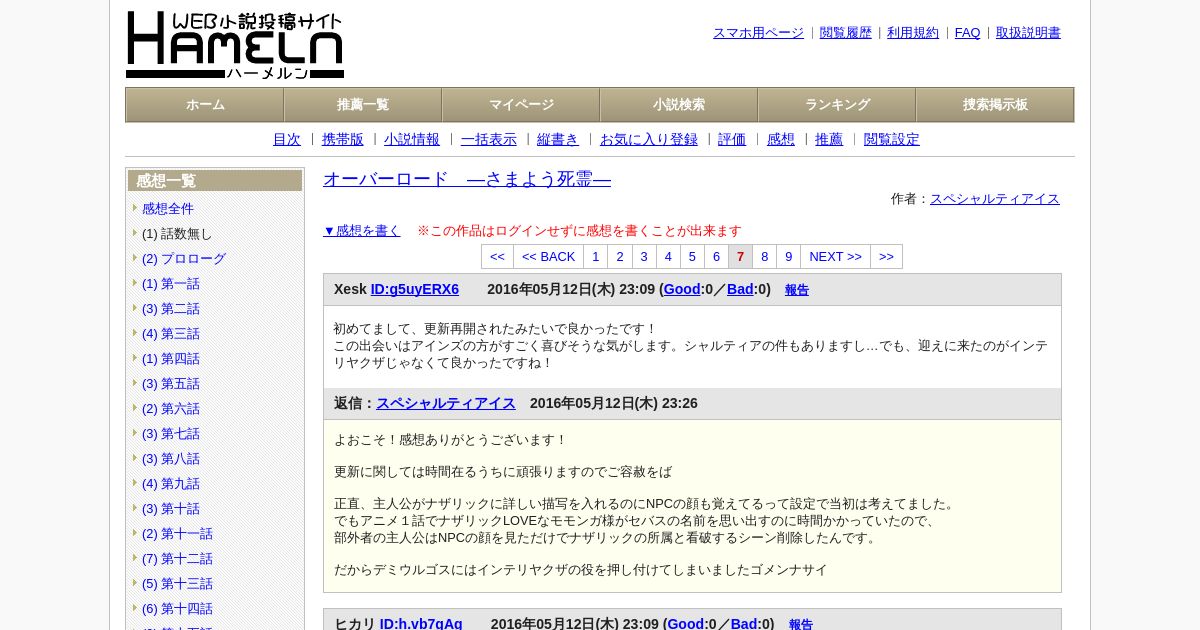This screenshot has height=630, width=1200.
Task: Select (2) 第十一話 in sidebar
Action: coord(177,534)
